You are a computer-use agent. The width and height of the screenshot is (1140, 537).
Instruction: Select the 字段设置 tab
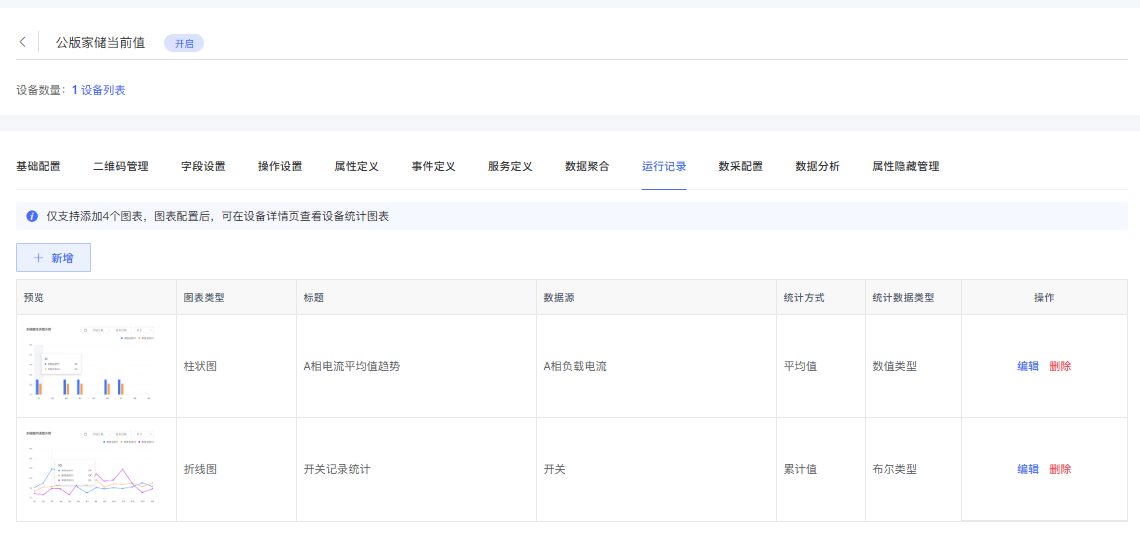coord(203,166)
